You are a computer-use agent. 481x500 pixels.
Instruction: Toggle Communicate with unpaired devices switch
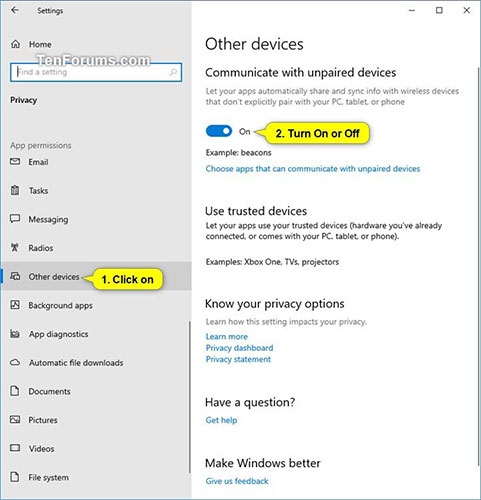click(219, 131)
